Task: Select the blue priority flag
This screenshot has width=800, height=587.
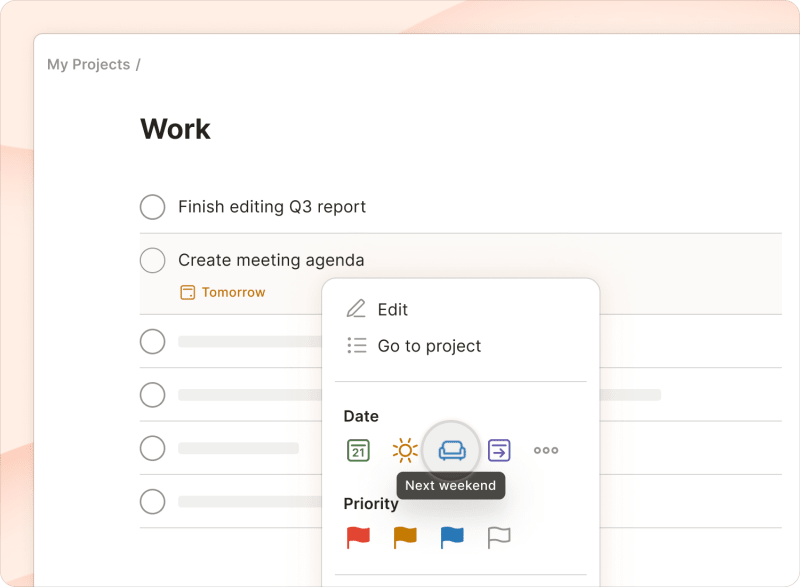Action: (x=451, y=537)
